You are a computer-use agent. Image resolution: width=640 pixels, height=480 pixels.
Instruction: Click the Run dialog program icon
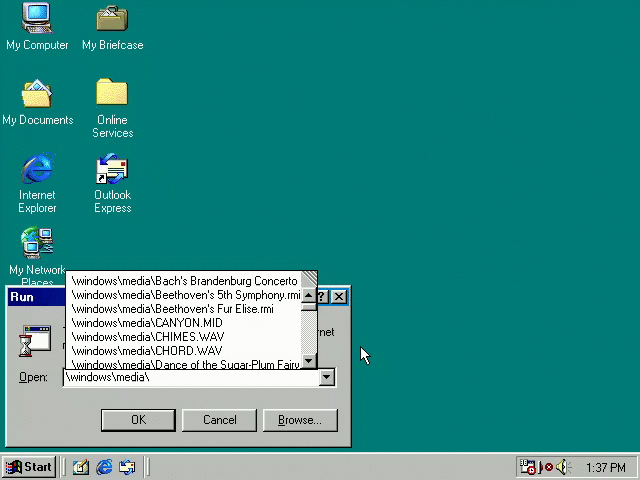pos(35,341)
